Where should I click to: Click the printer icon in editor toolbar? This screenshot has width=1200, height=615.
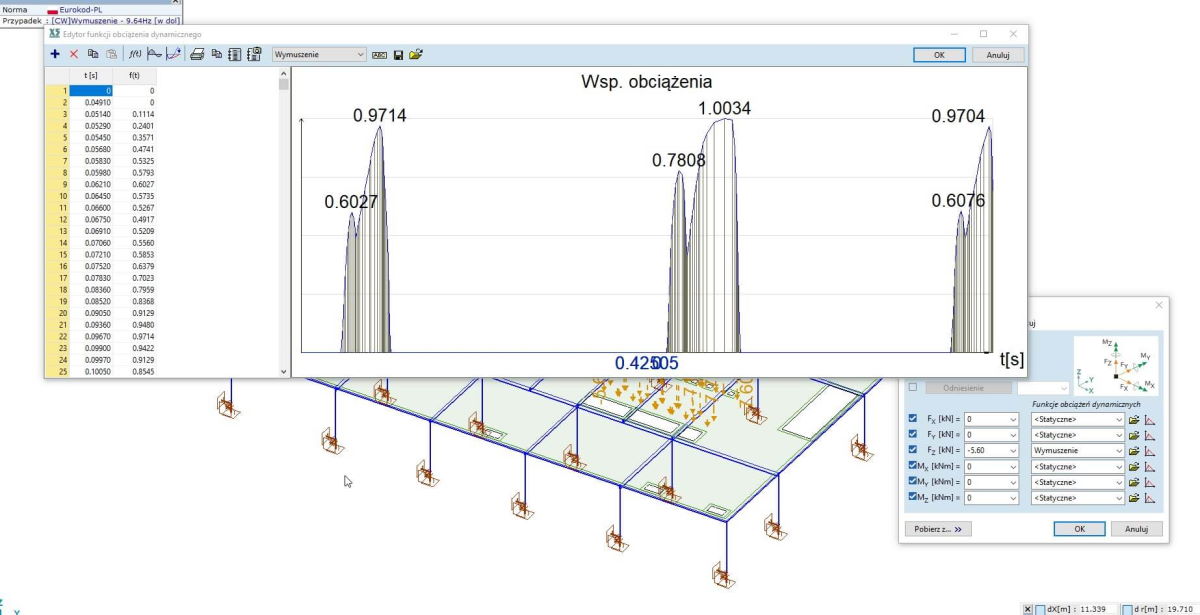(x=198, y=54)
